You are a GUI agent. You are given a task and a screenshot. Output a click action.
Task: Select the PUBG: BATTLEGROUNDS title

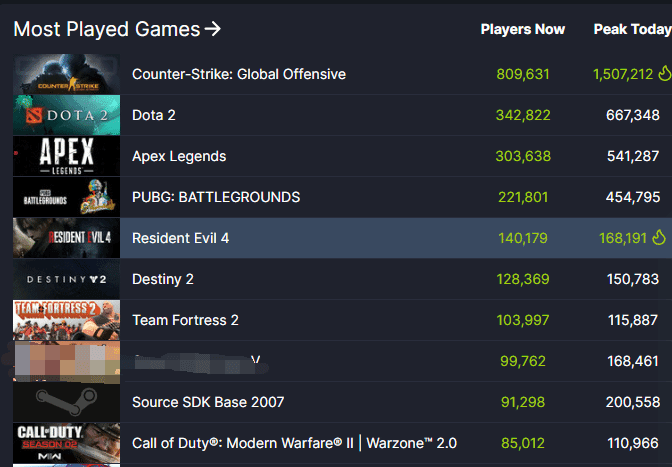216,197
